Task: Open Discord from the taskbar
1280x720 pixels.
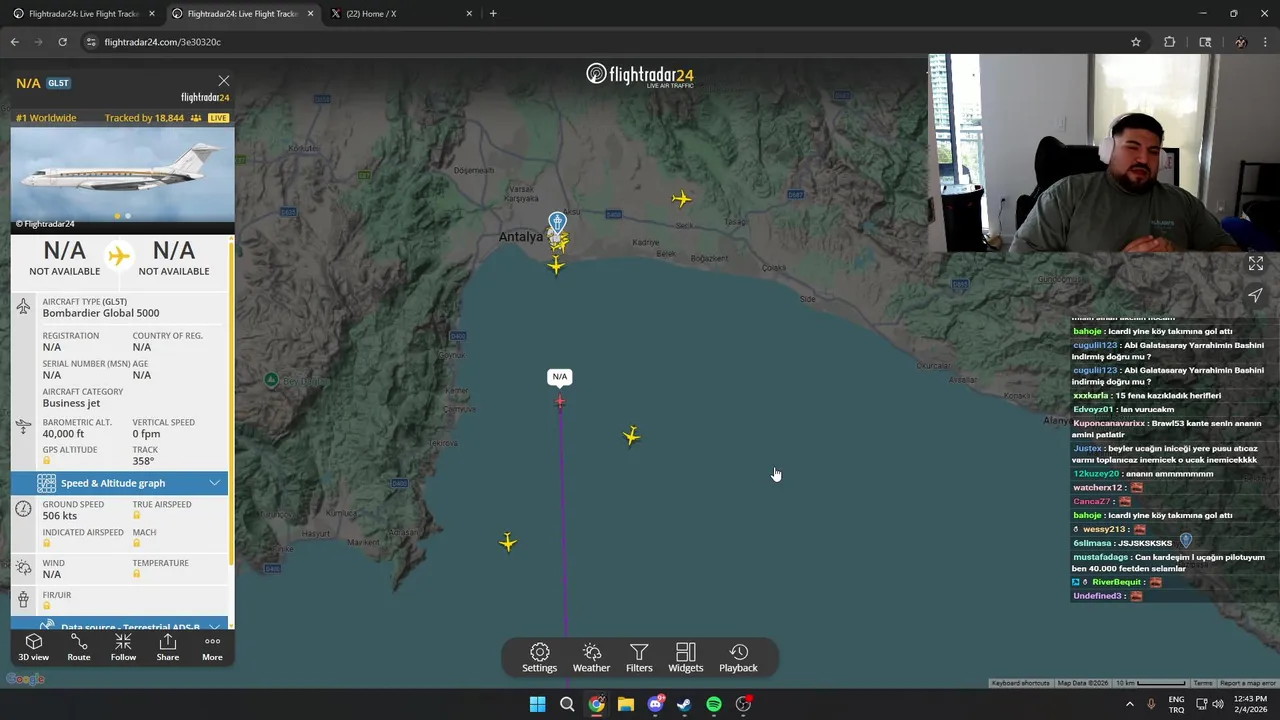Action: (655, 704)
